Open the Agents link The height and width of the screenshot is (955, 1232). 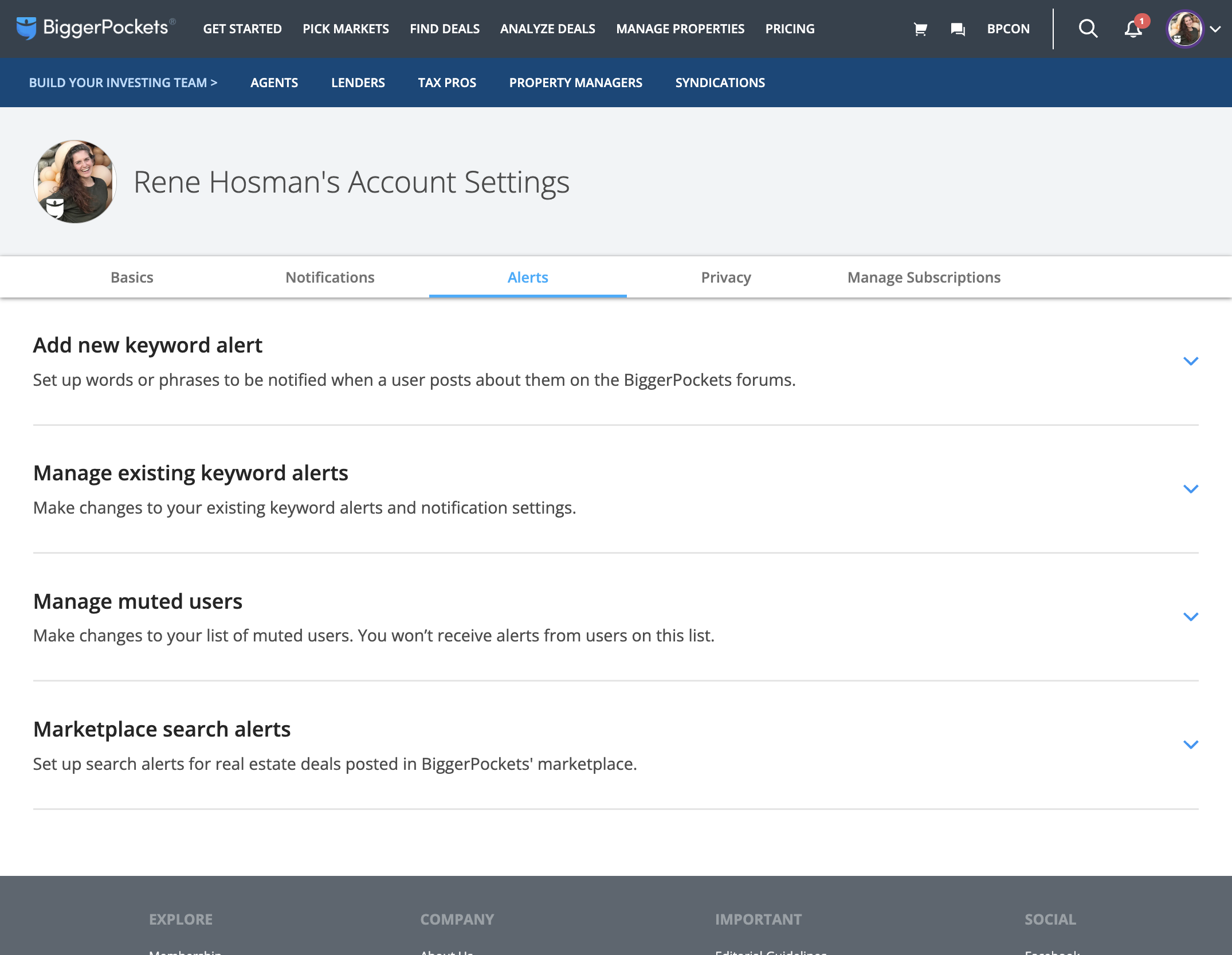(274, 83)
